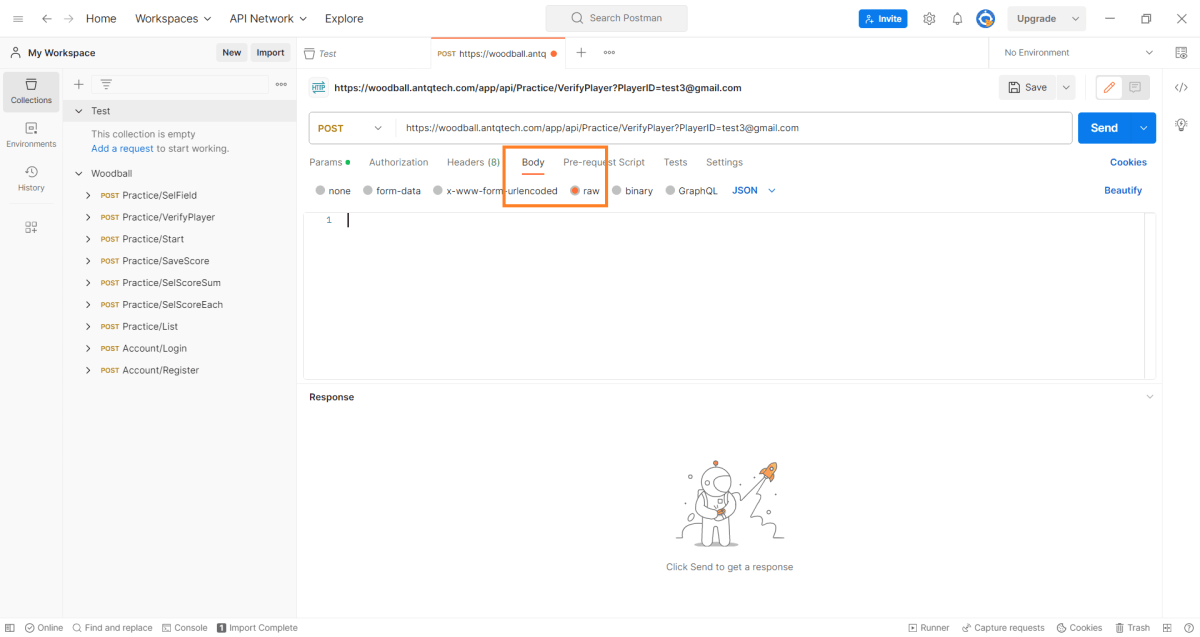Open the user avatar menu
Viewport: 1200px width, 637px height.
coord(986,19)
